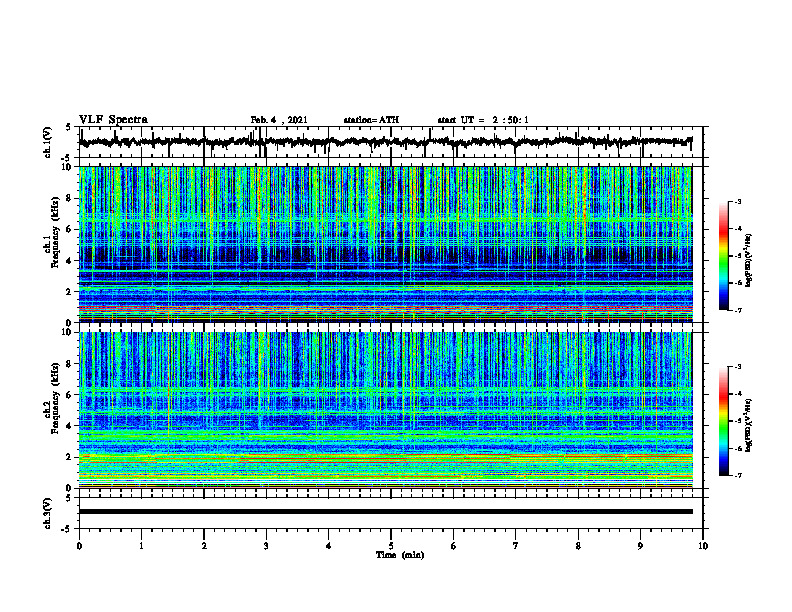This screenshot has width=792, height=612.
Task: Click the time axis tick label "5"
Action: (x=391, y=546)
